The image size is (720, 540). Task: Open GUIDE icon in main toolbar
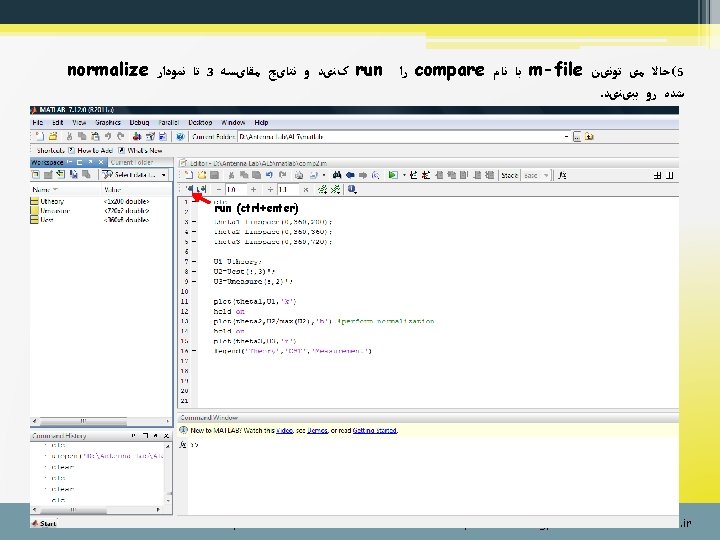pyautogui.click(x=150, y=136)
